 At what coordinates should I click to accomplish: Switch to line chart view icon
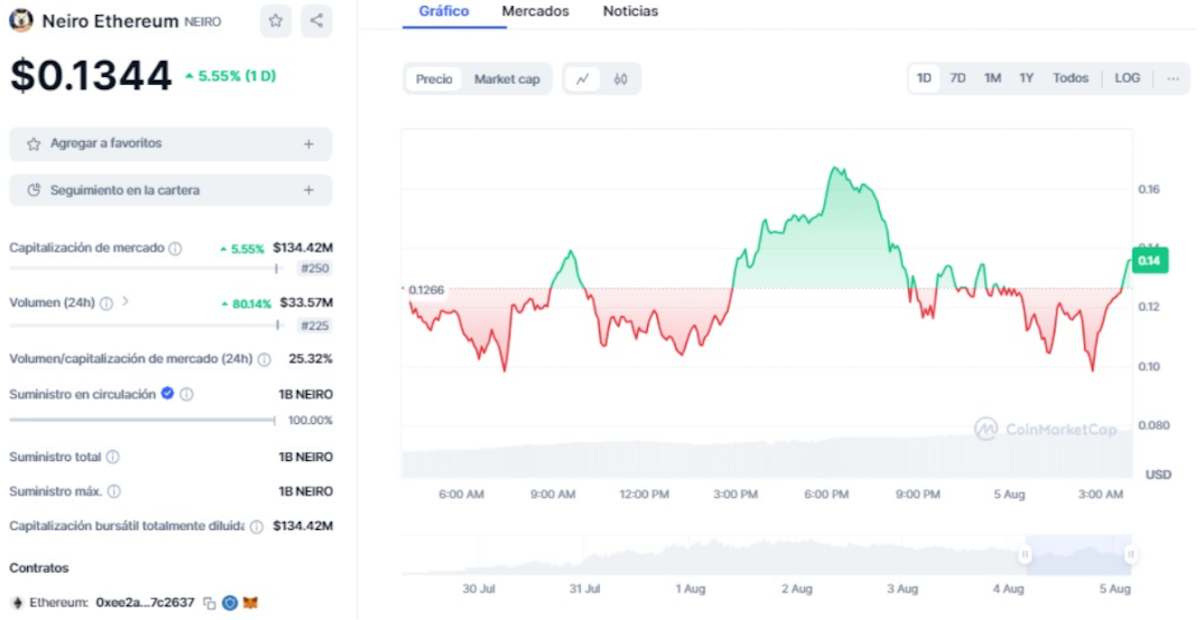(x=583, y=79)
